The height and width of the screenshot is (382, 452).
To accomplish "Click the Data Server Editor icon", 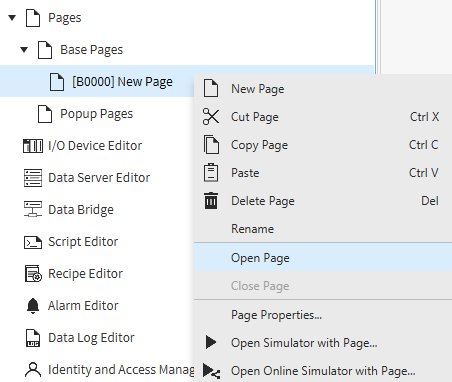I will click(x=33, y=178).
